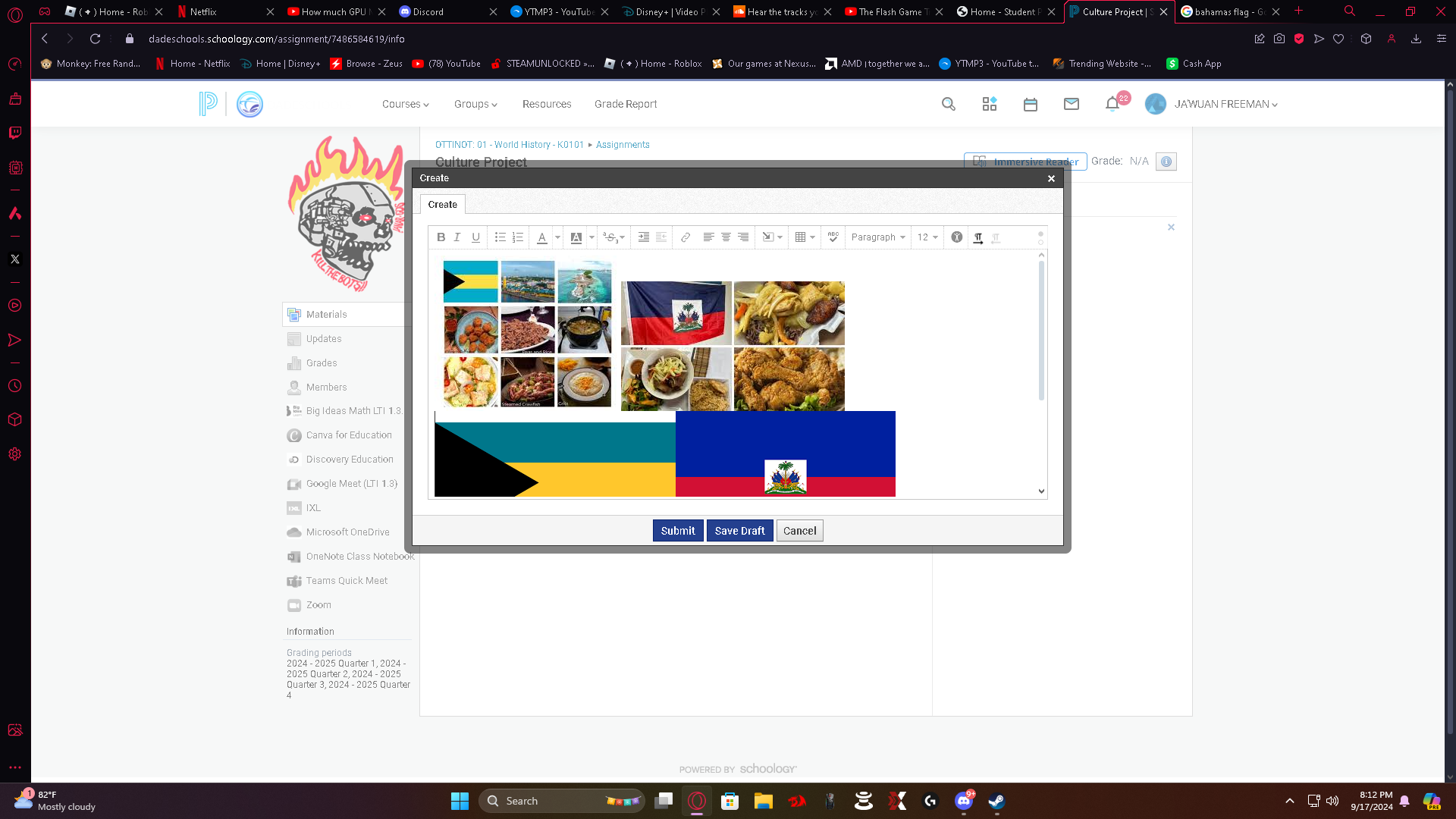Toggle italic text formatting

457,237
